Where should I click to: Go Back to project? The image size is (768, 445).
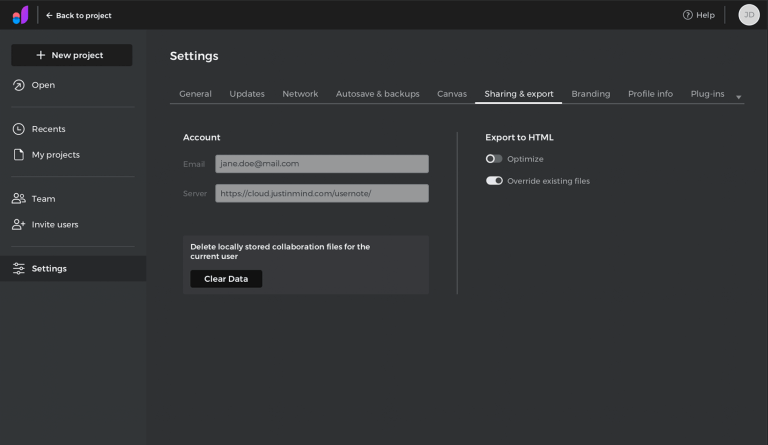pyautogui.click(x=78, y=16)
